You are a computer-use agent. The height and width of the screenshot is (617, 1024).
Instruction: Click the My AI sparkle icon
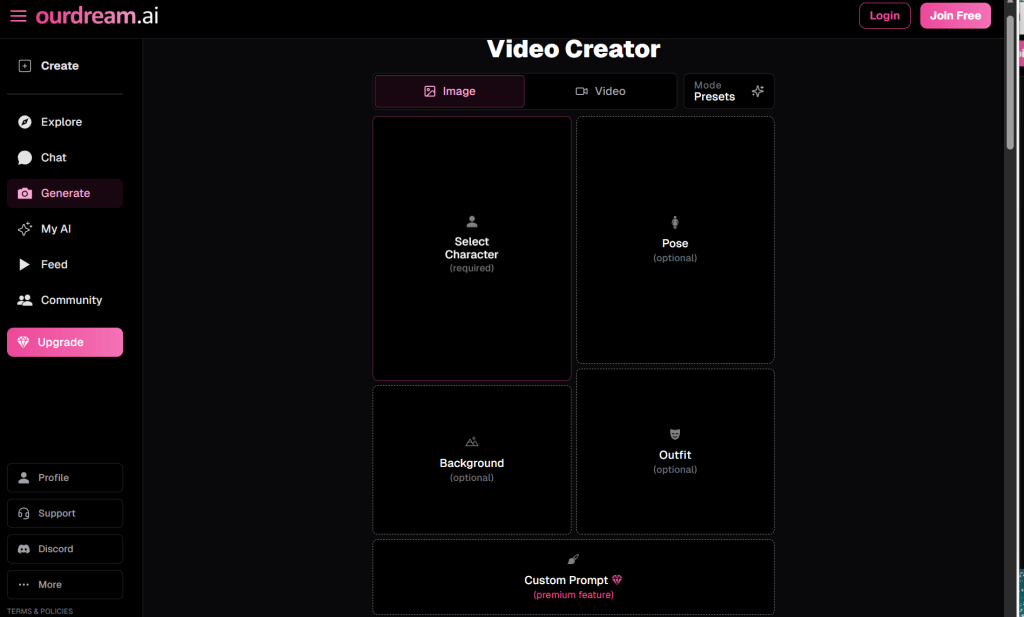pos(25,229)
